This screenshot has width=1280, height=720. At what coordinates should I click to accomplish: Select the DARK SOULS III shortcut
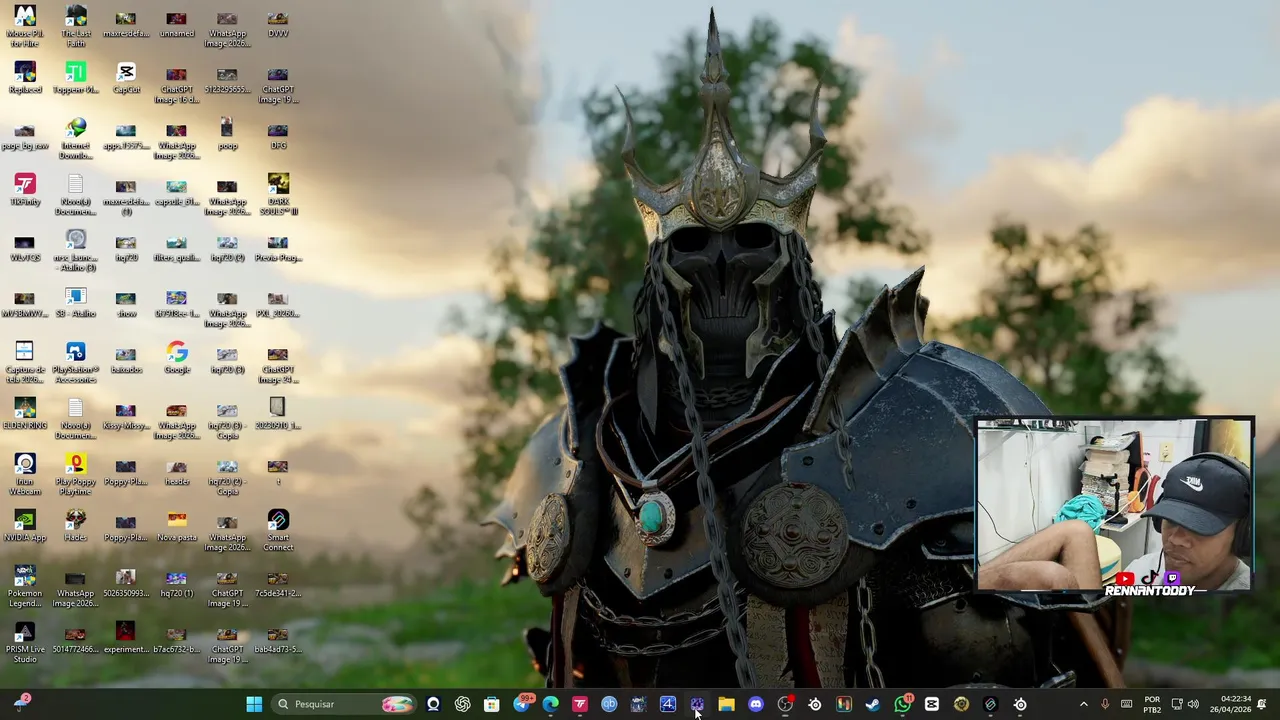click(278, 195)
